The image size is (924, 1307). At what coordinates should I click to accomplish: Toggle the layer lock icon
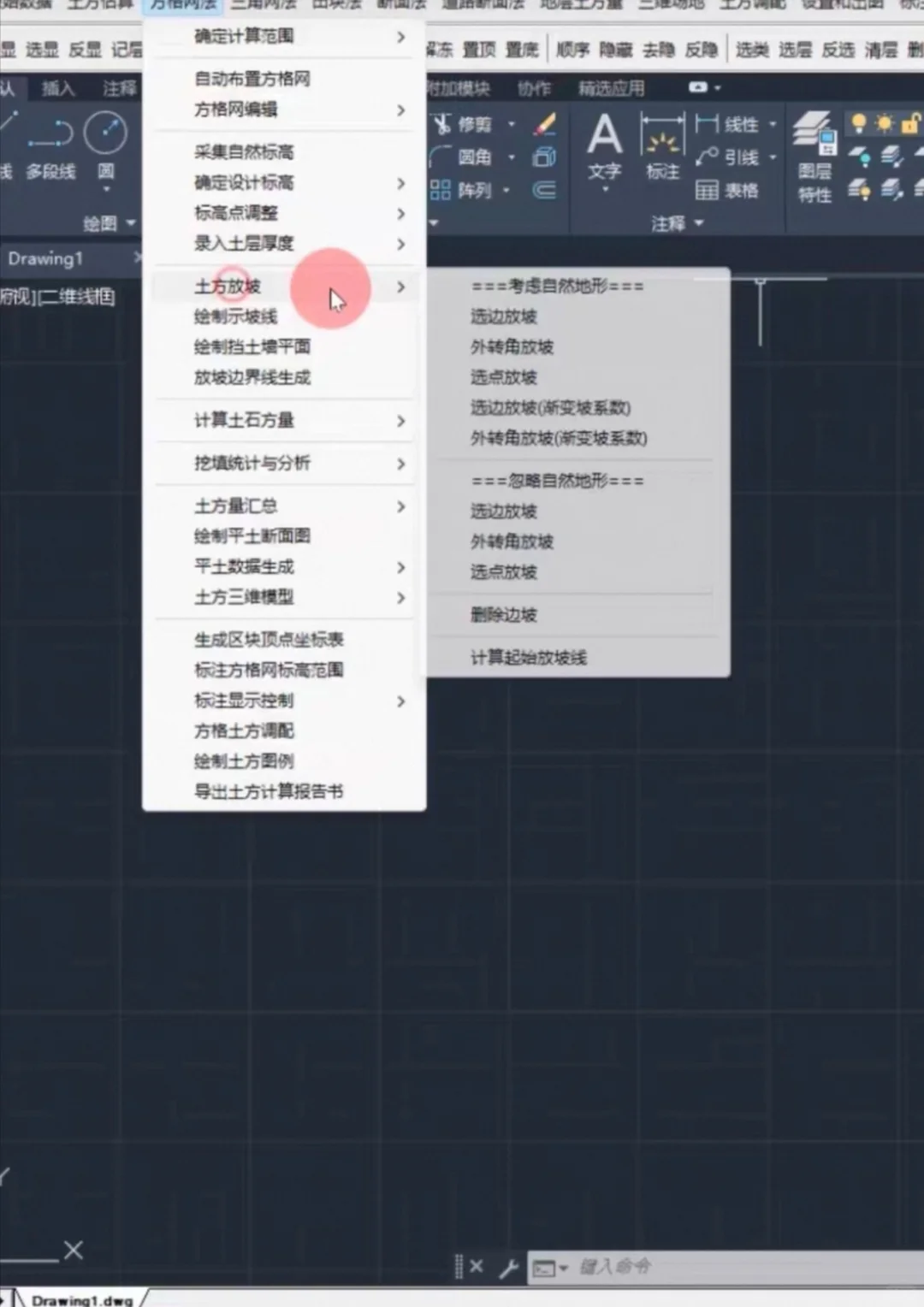click(x=909, y=123)
